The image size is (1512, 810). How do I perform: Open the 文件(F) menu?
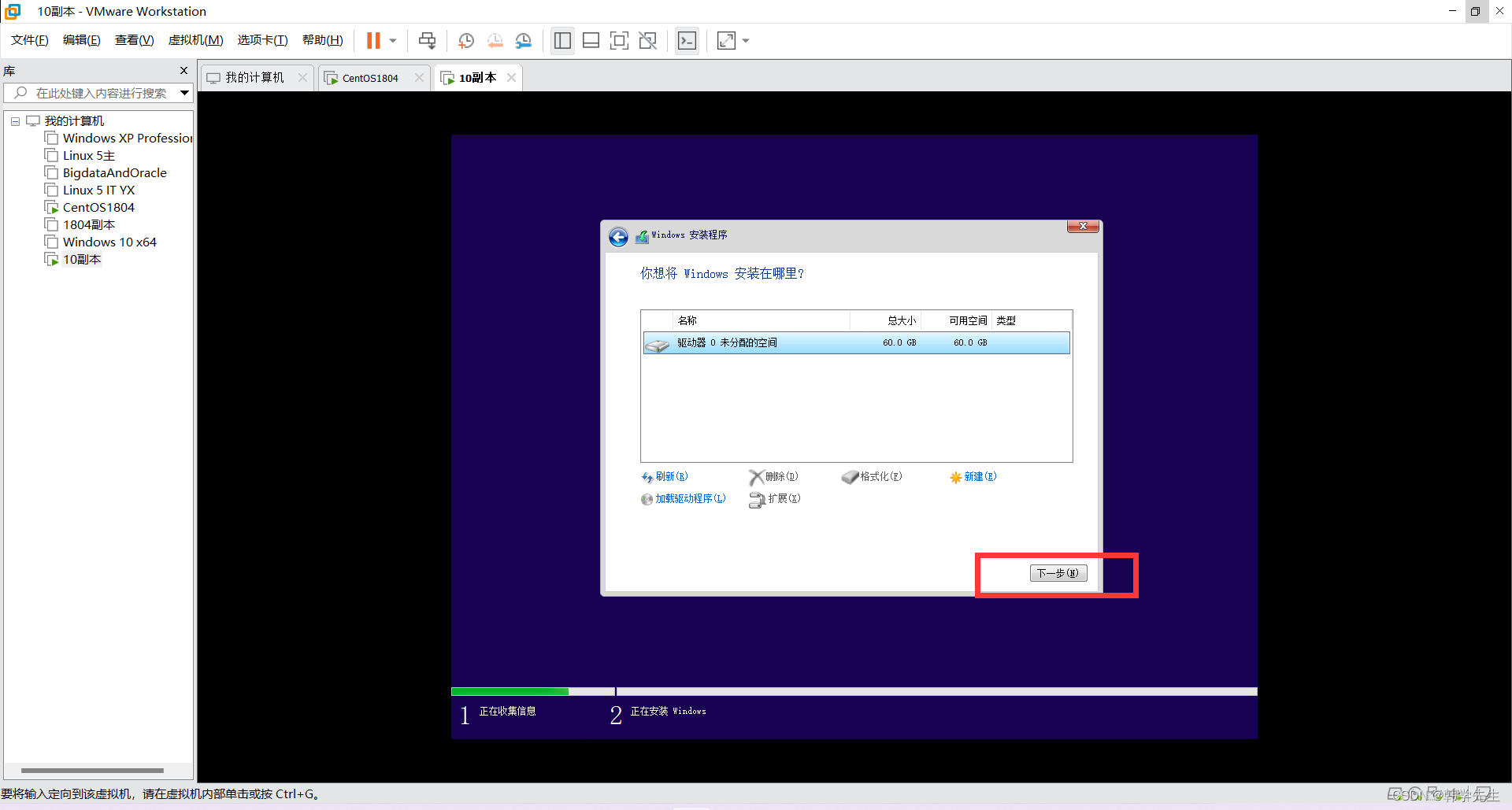[29, 40]
